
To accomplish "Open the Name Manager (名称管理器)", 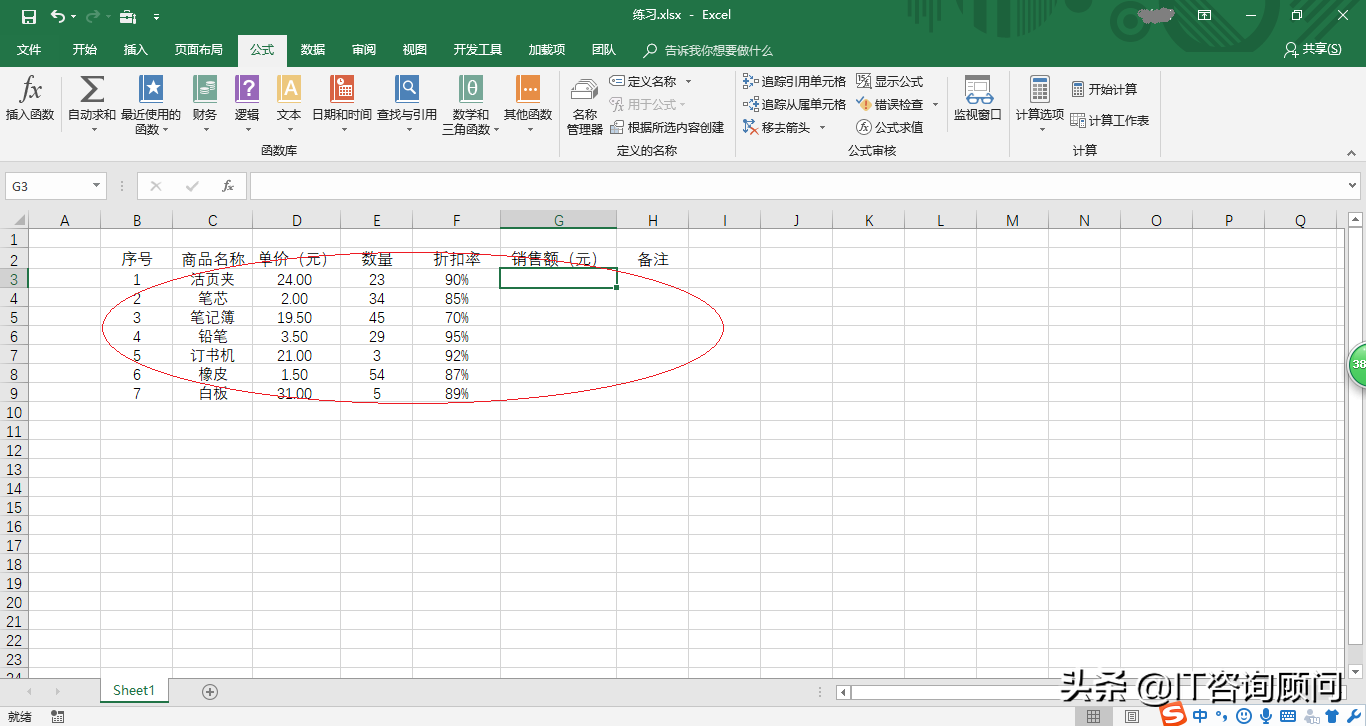I will [585, 106].
